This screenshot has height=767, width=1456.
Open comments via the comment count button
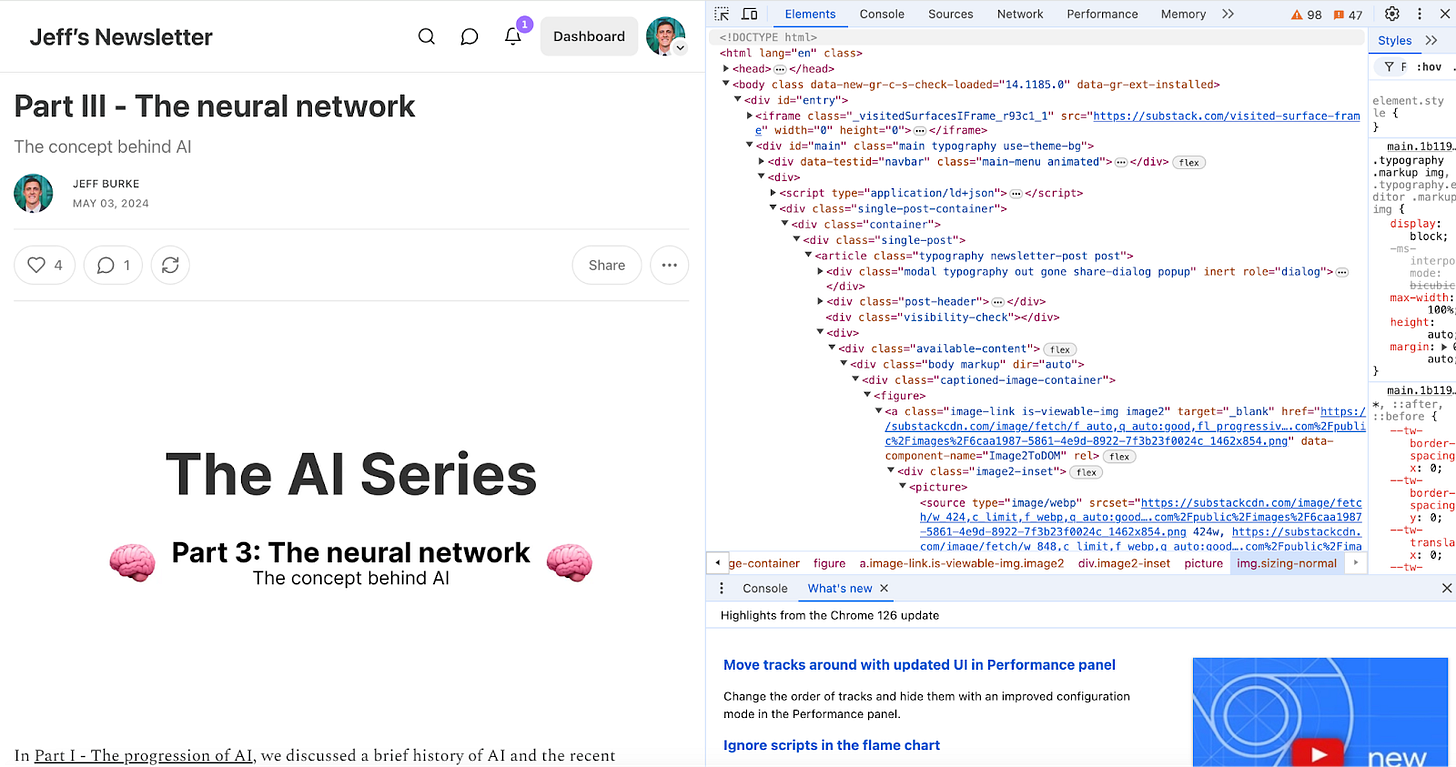coord(113,265)
